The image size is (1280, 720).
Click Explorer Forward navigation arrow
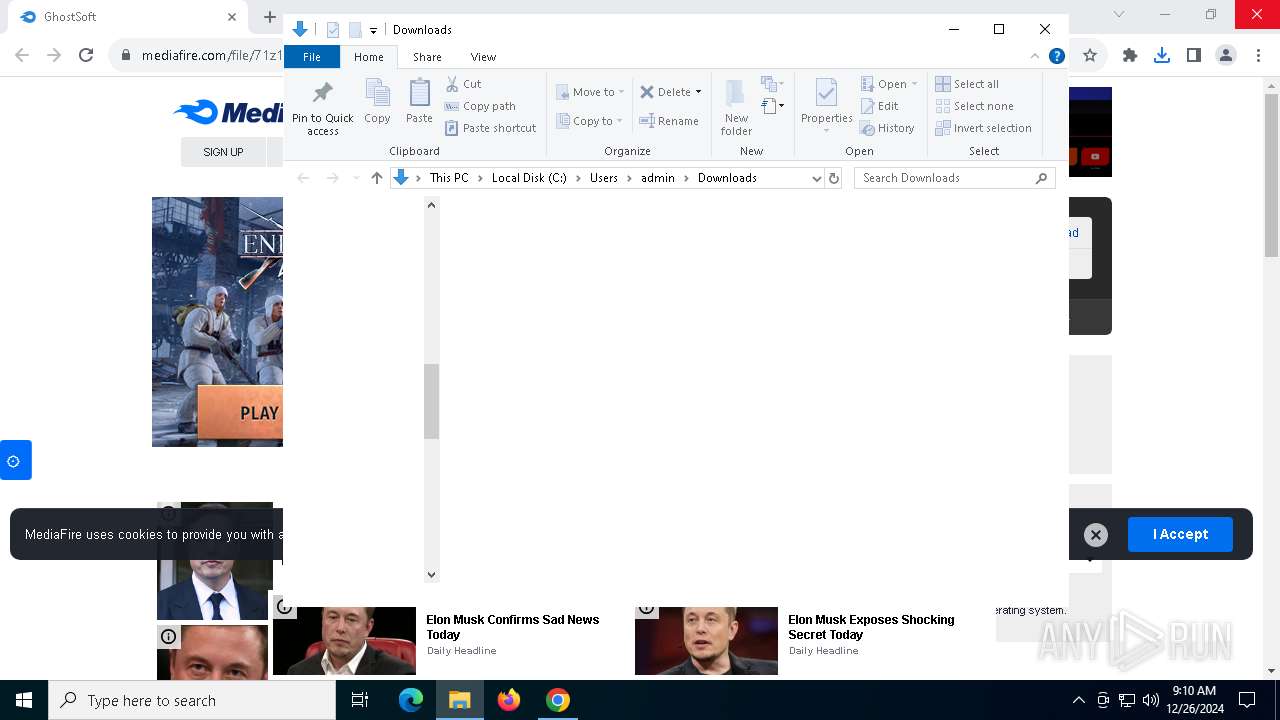click(x=333, y=178)
